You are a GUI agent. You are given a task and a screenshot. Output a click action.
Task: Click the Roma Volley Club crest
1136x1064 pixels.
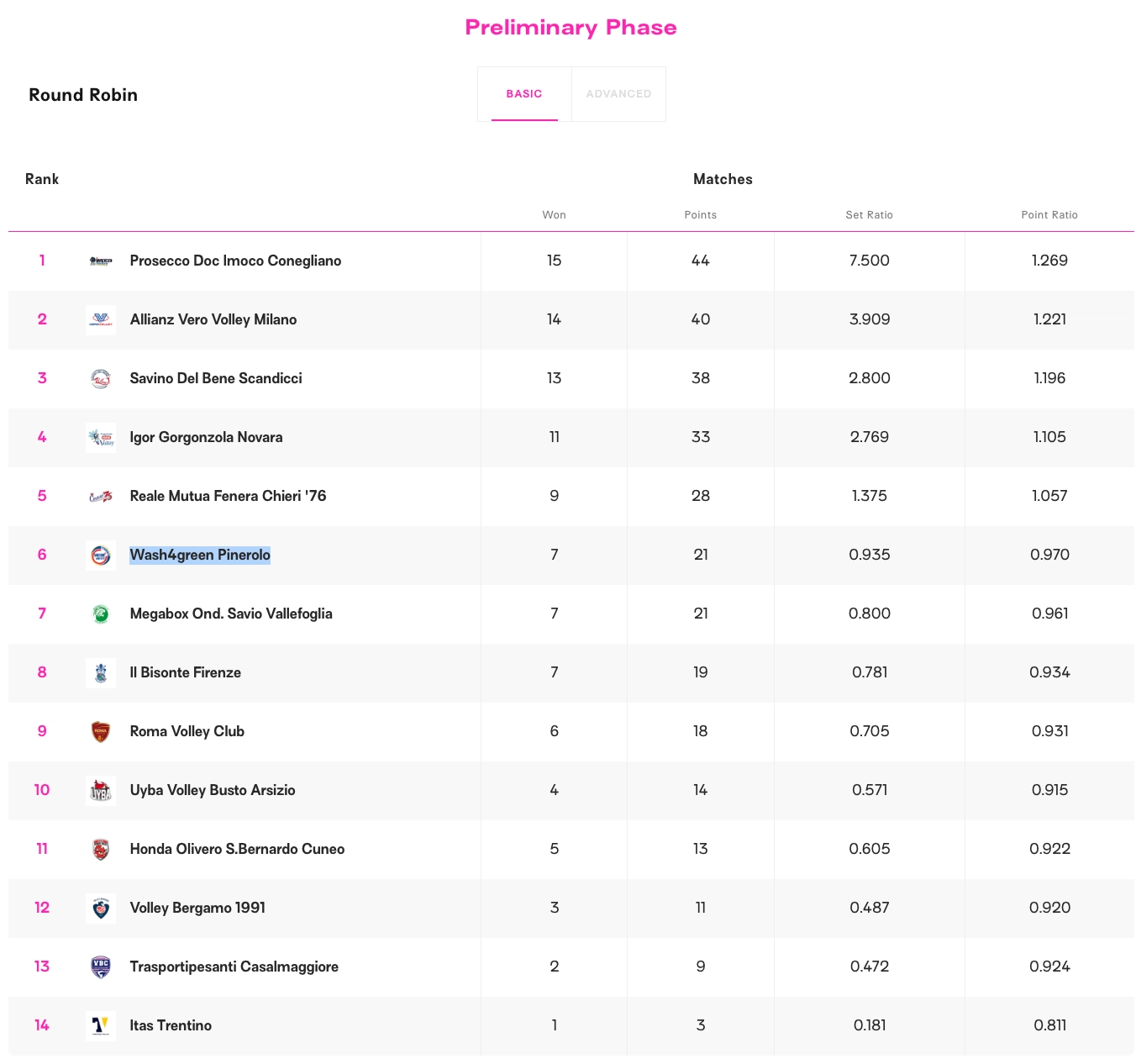click(x=101, y=732)
